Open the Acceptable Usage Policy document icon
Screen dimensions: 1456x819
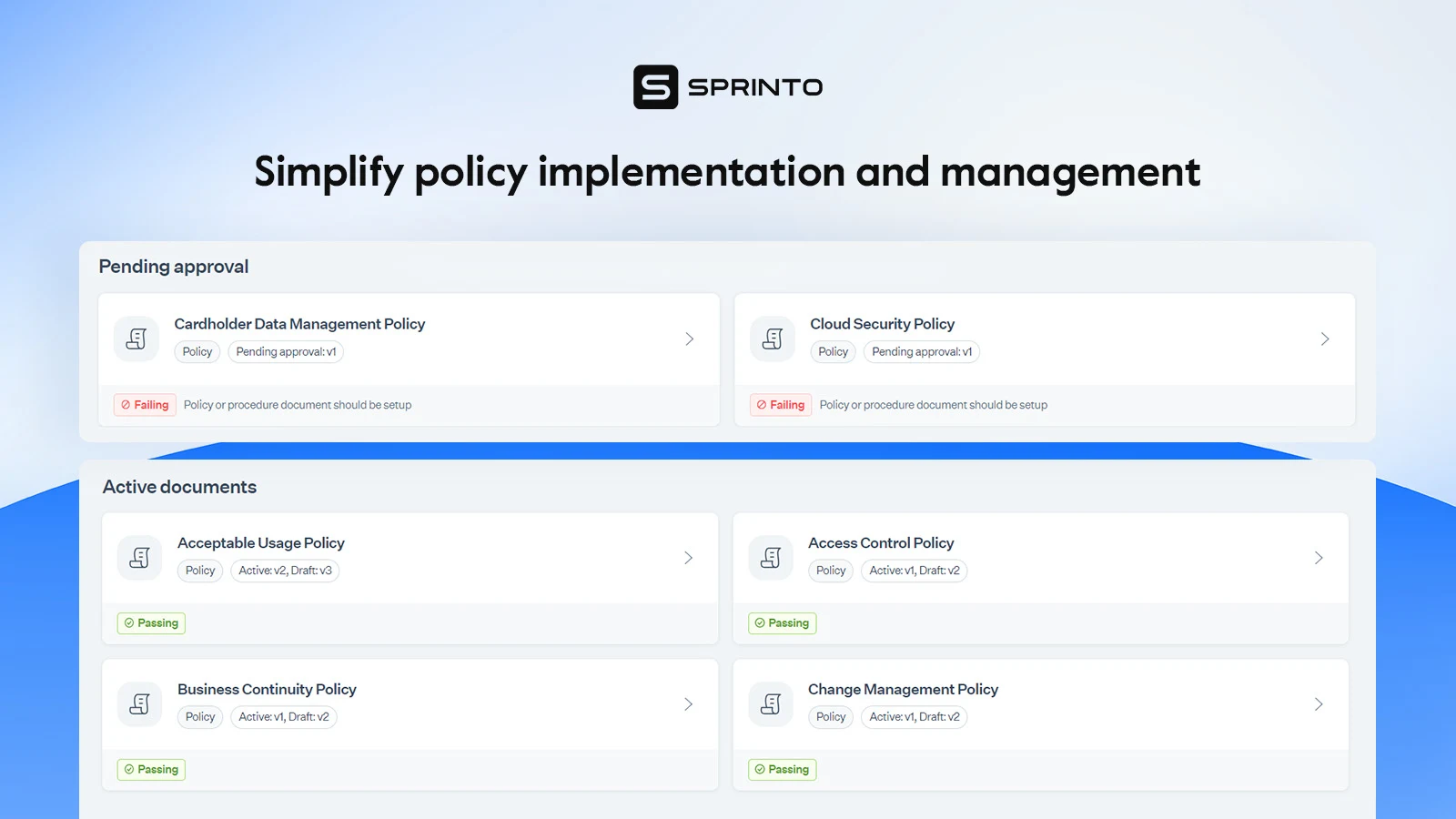(x=138, y=557)
